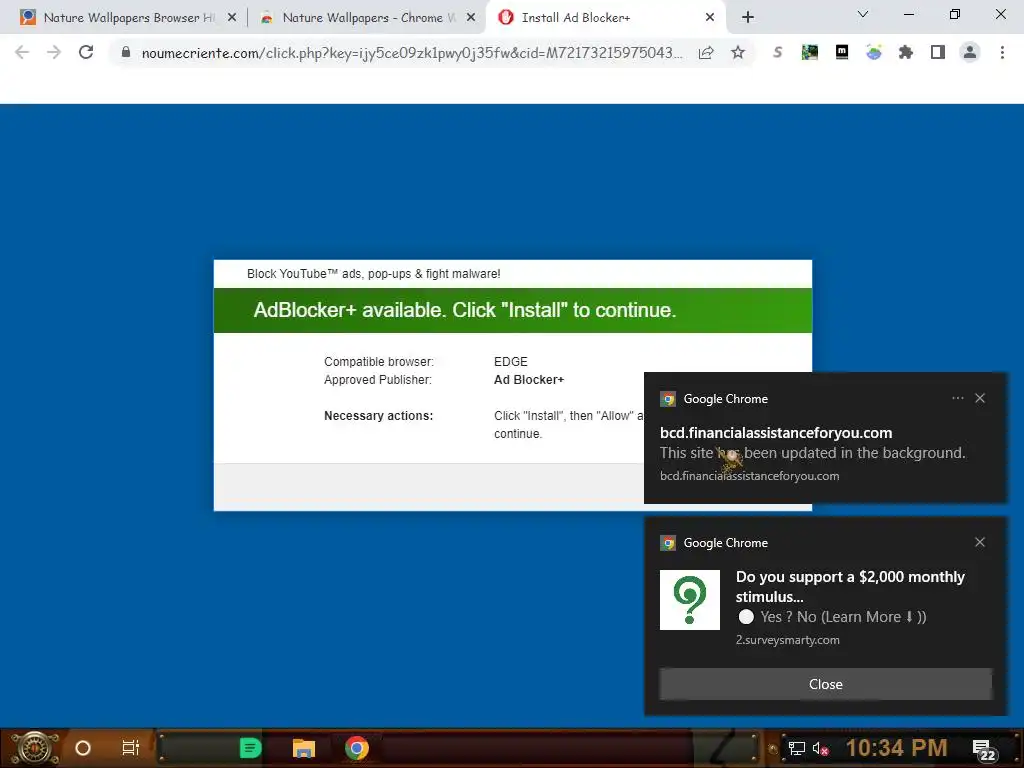Toggle the Chrome side panel

(938, 52)
